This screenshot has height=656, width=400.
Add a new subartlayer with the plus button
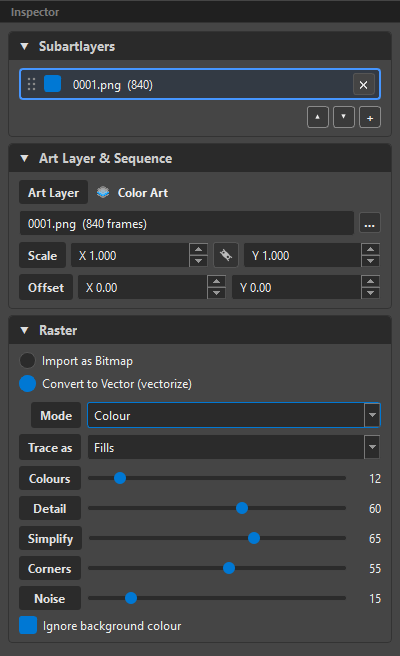click(x=370, y=117)
